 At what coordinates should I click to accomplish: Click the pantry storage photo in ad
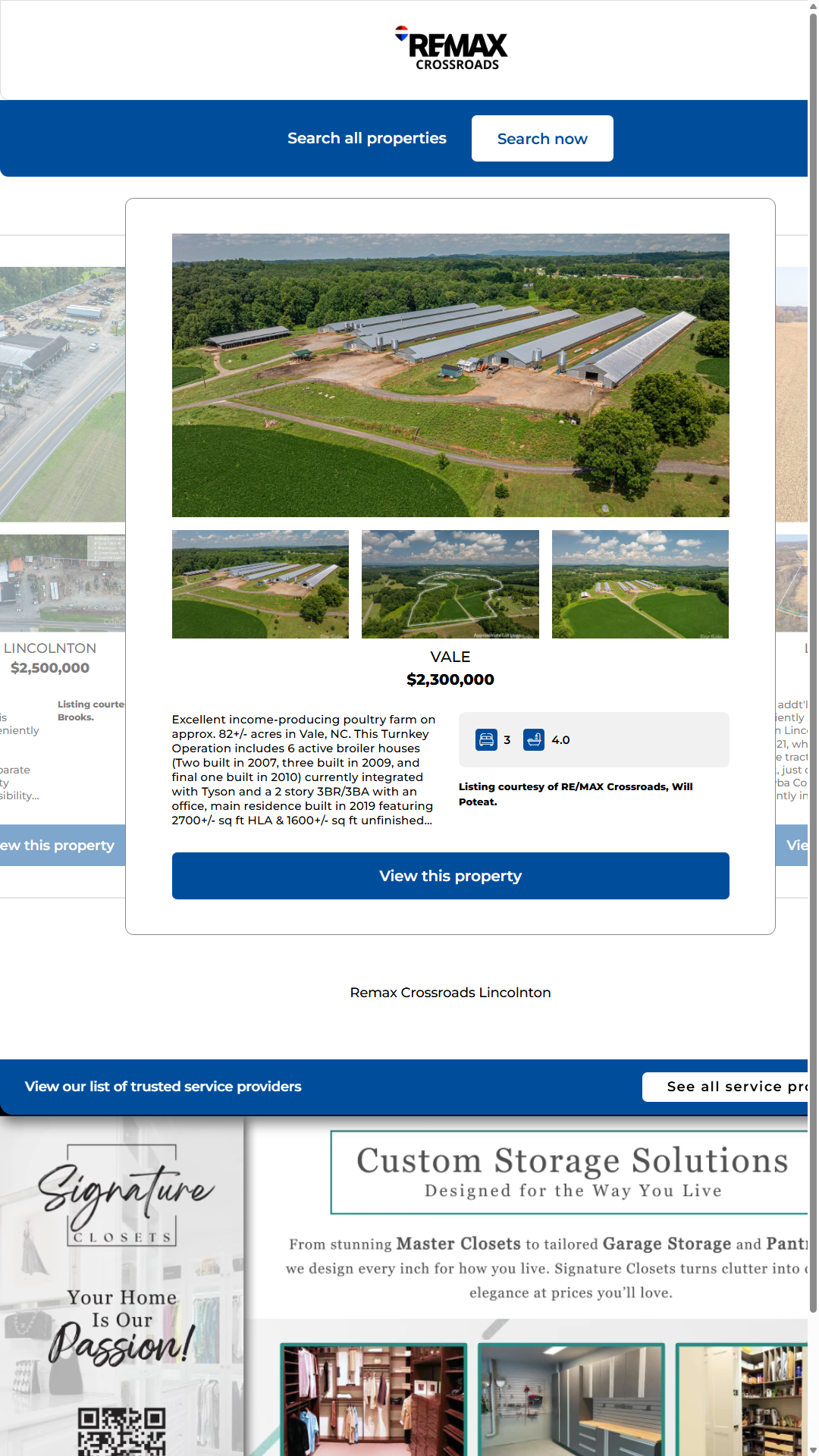coord(742,1399)
